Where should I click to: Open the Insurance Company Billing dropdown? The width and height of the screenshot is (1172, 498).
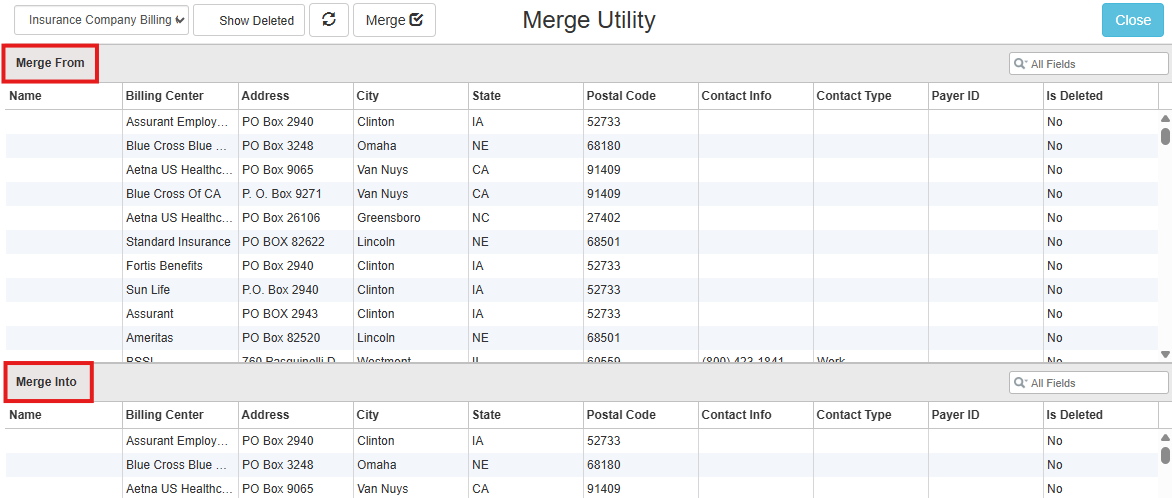coord(102,20)
